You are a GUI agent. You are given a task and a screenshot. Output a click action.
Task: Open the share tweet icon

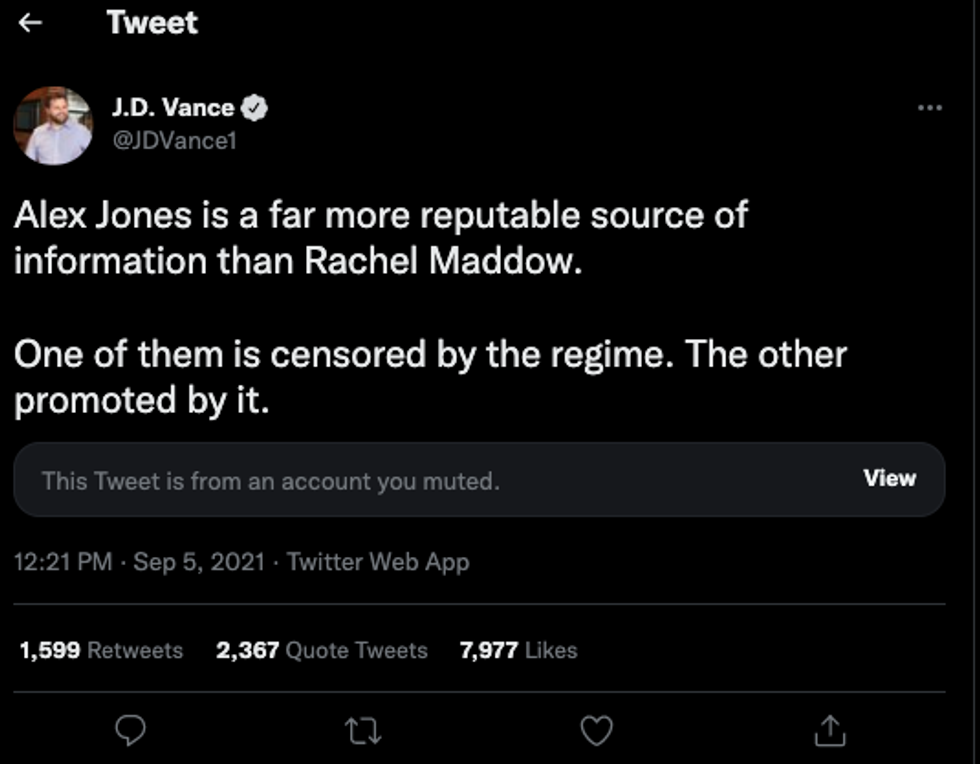tap(829, 731)
